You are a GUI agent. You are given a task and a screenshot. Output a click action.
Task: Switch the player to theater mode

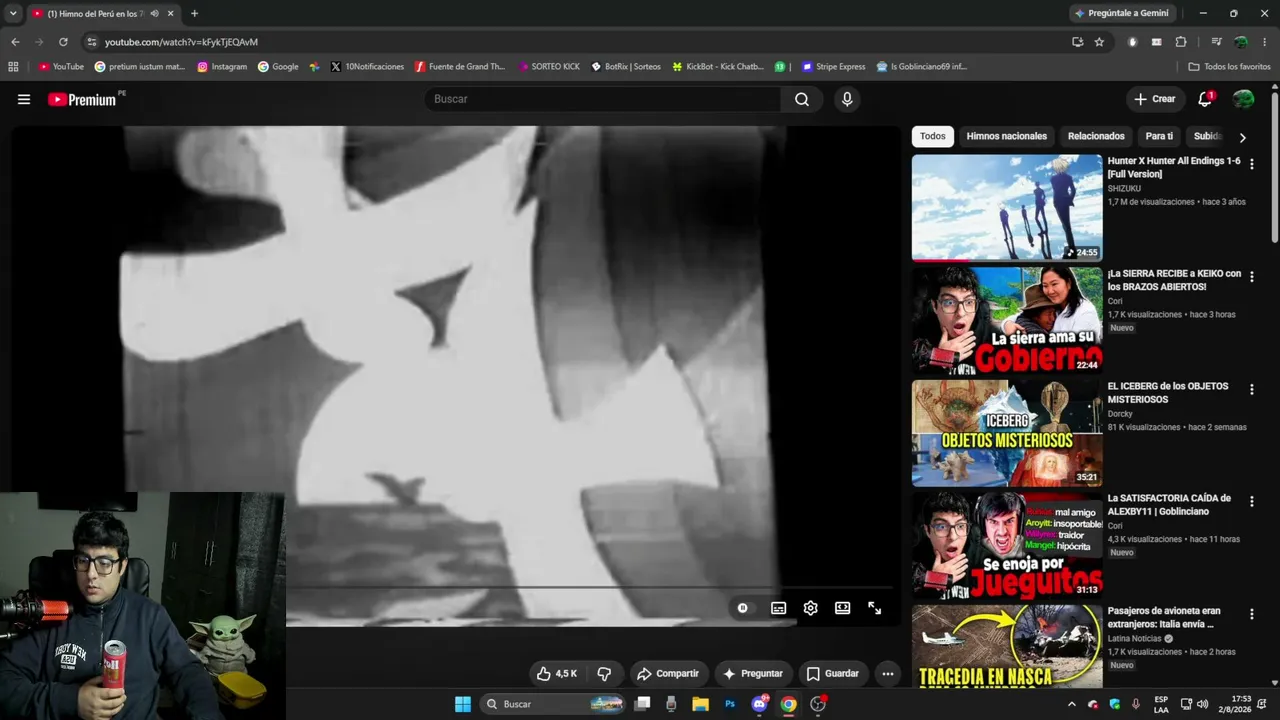[842, 608]
